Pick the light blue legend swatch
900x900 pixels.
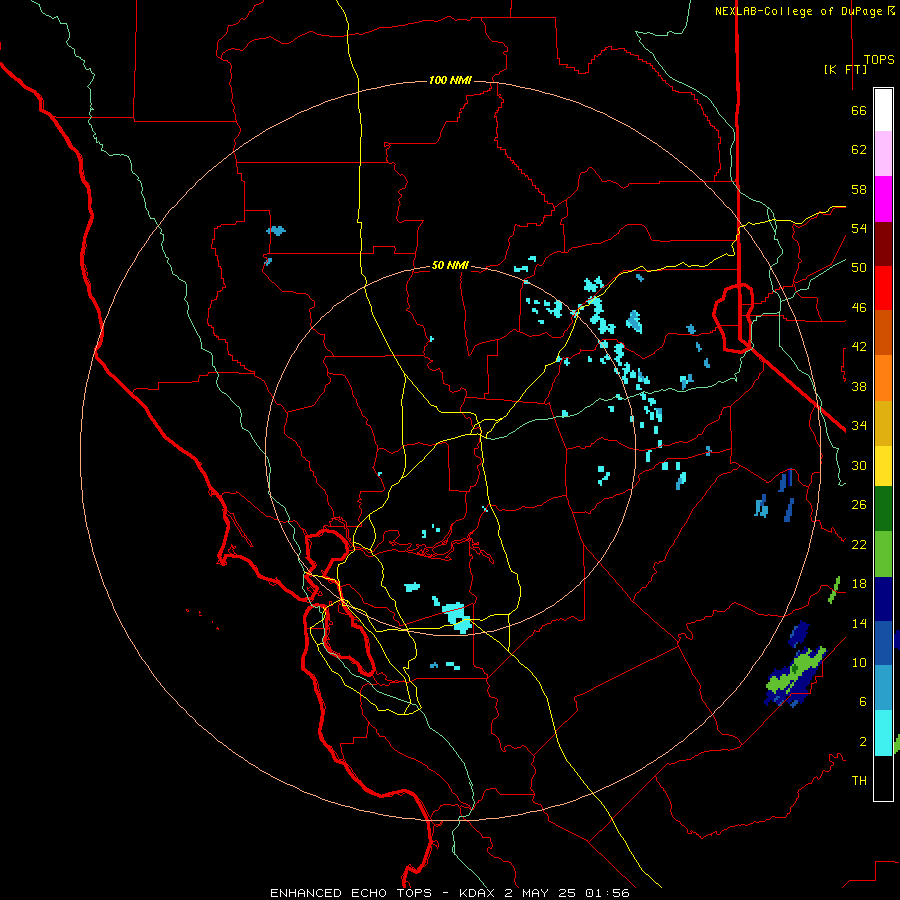883,687
